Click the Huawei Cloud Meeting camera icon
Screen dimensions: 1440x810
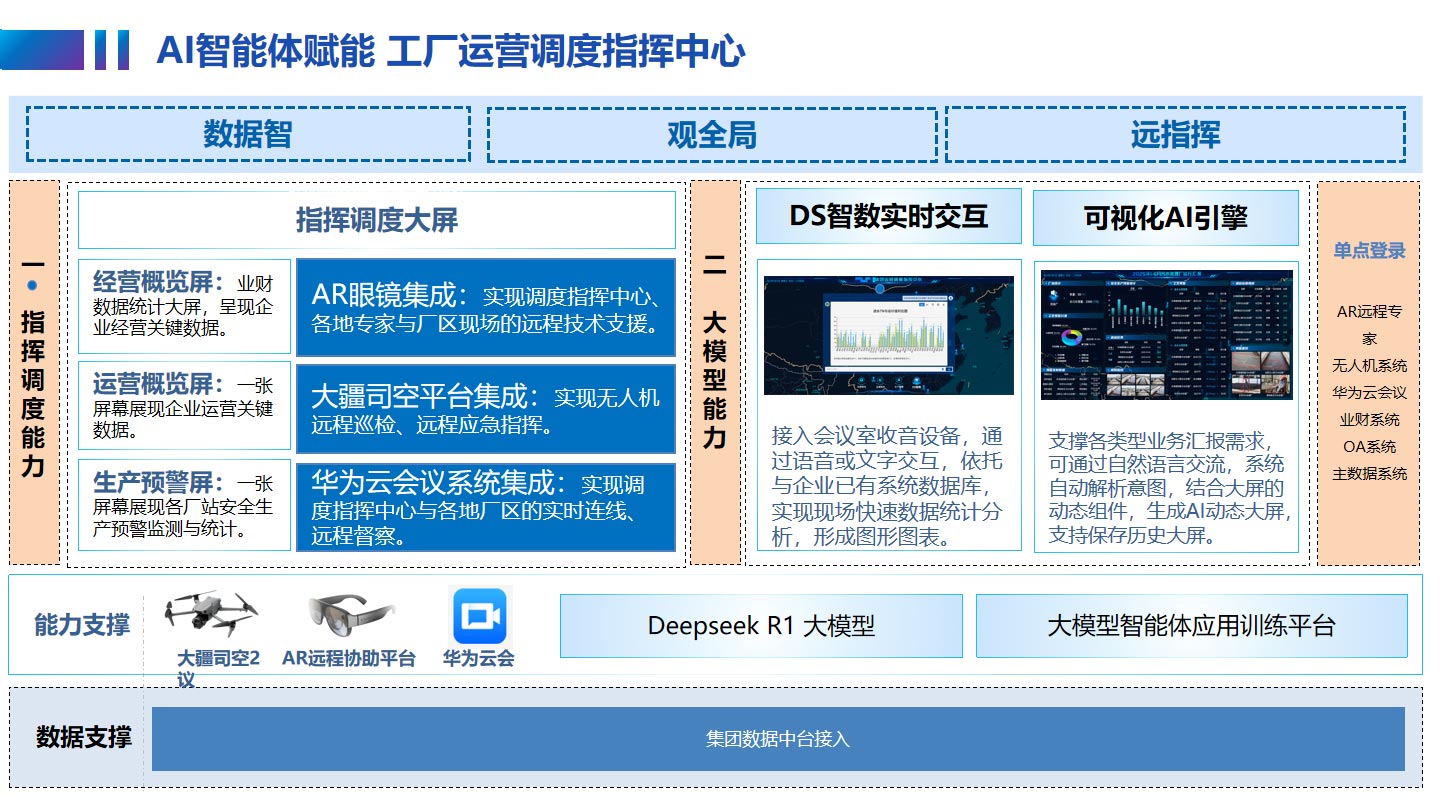point(480,616)
